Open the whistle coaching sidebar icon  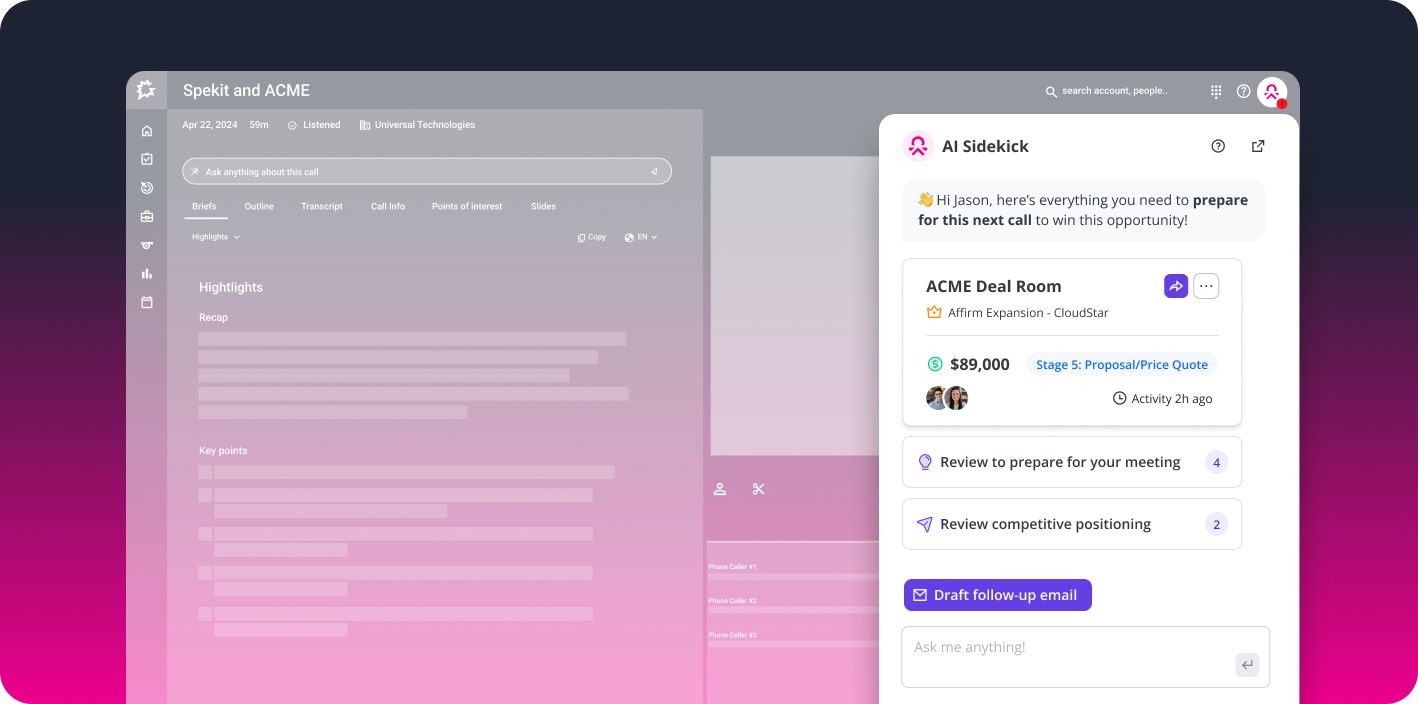coord(147,245)
